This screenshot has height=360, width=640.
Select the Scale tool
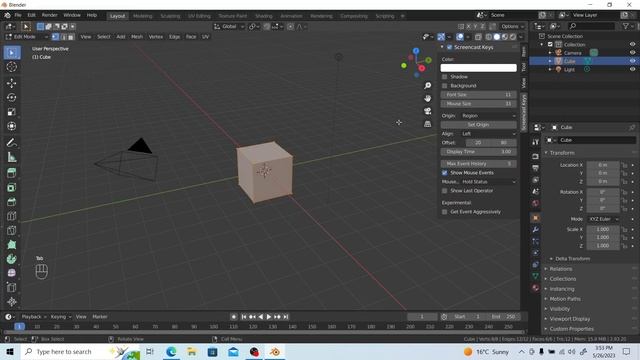[12, 112]
